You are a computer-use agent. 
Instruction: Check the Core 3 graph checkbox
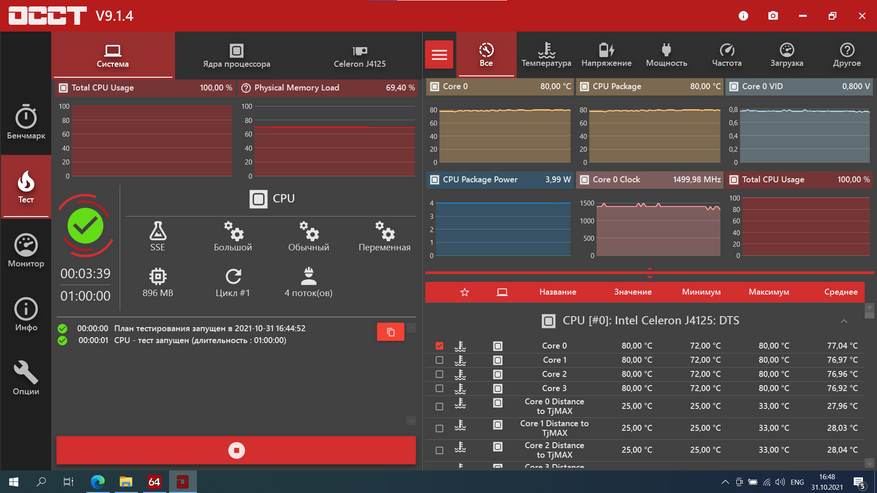click(x=439, y=388)
